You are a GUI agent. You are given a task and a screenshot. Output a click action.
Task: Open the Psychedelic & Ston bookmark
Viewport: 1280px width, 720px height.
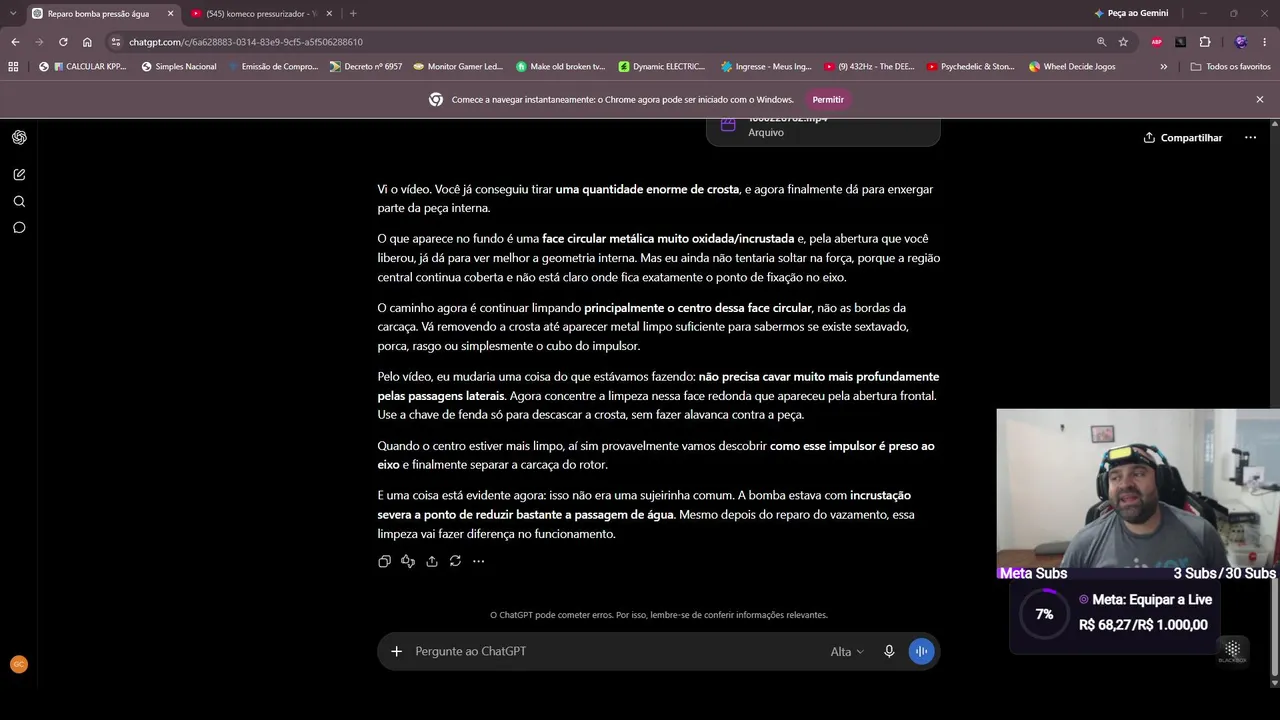[x=971, y=67]
